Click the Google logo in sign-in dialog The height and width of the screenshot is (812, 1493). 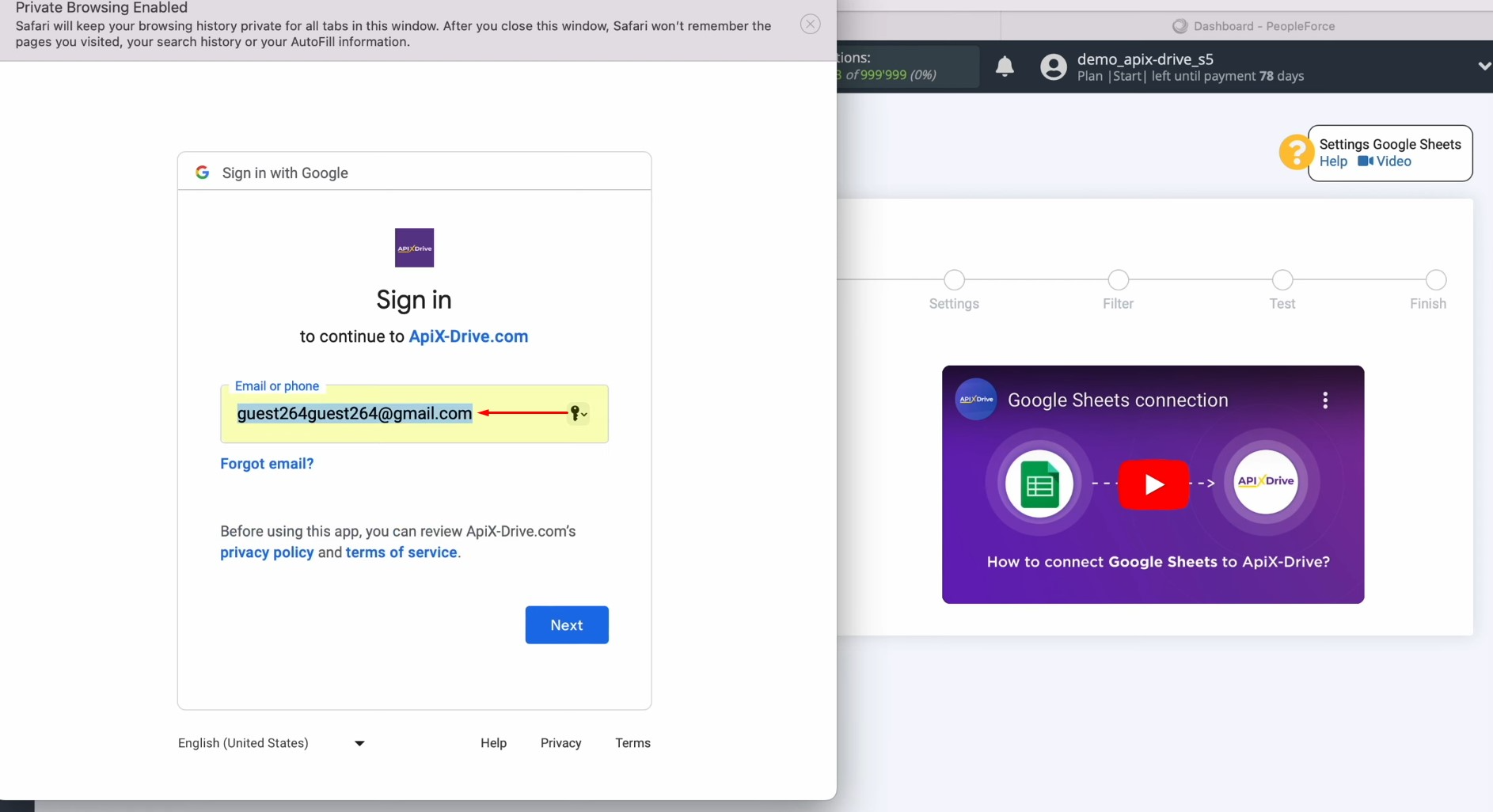(203, 172)
